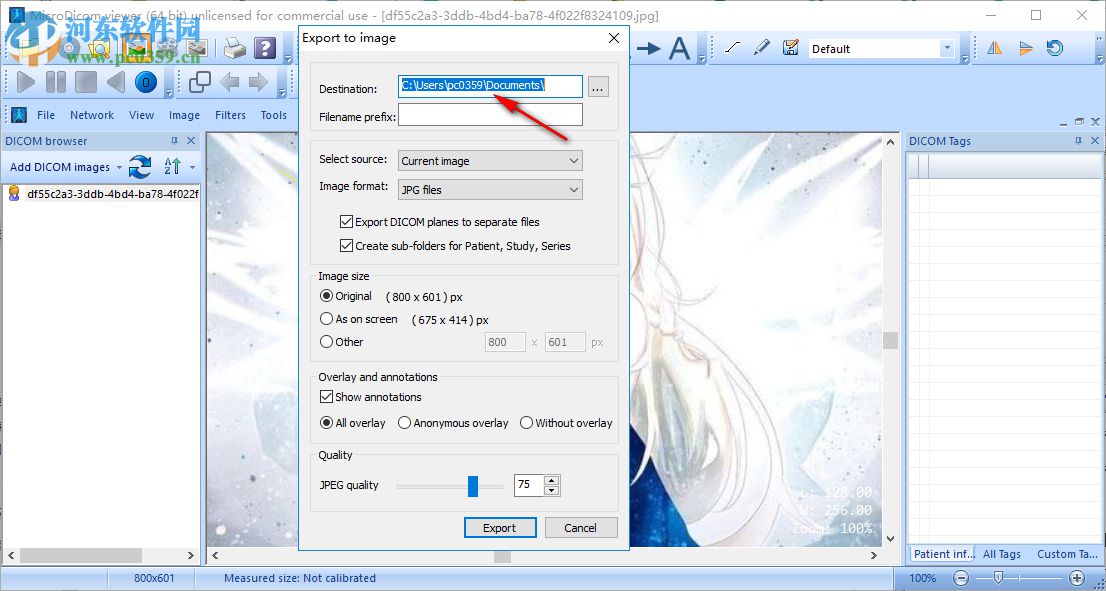The height and width of the screenshot is (591, 1106).
Task: Click the overlapping windows icon
Action: pyautogui.click(x=200, y=83)
